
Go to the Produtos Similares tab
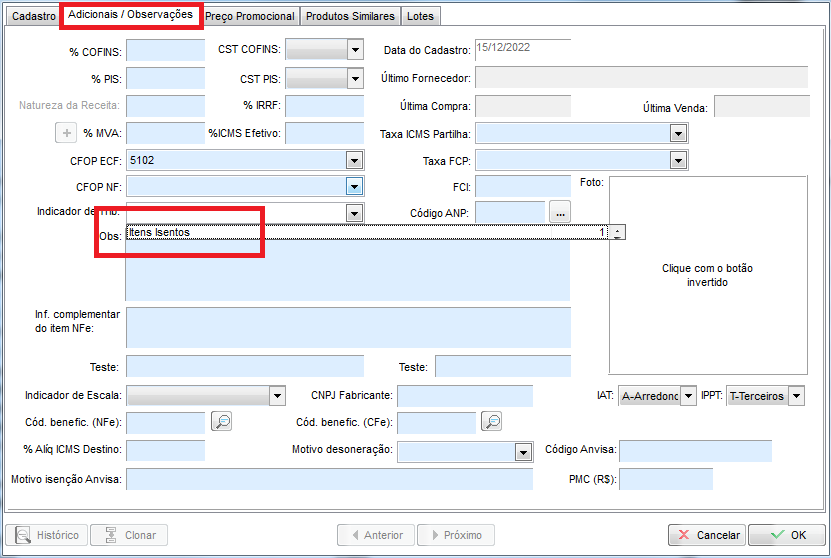click(x=350, y=17)
